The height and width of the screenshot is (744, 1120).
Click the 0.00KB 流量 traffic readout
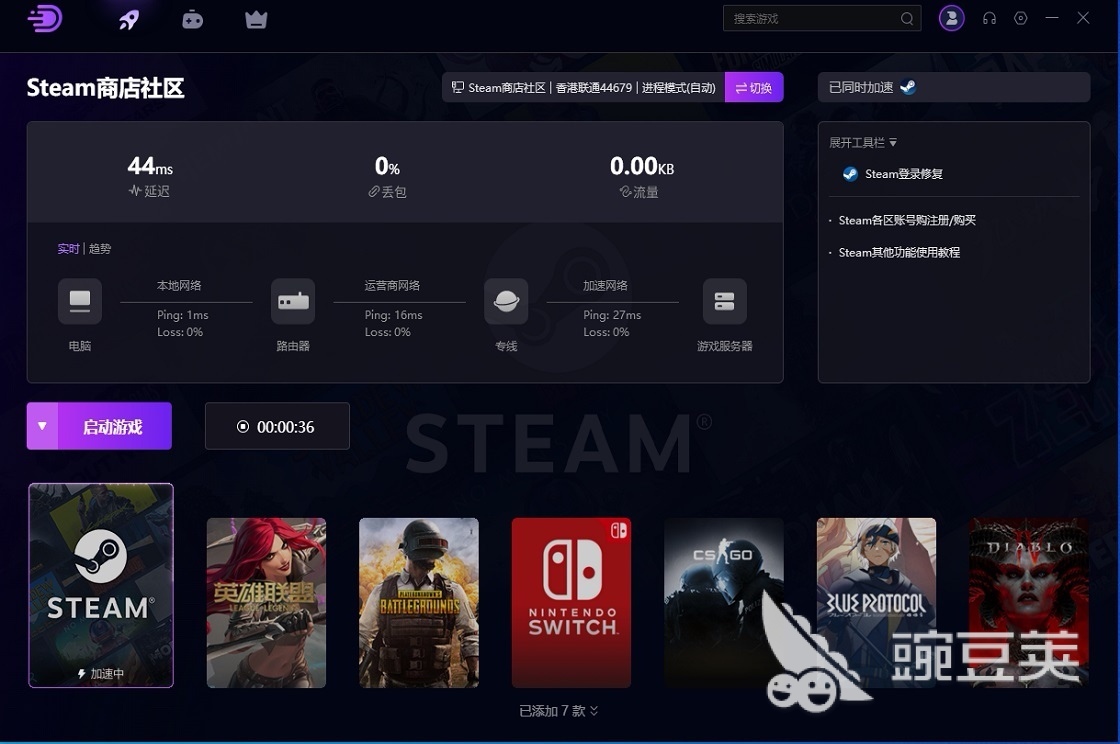point(641,176)
